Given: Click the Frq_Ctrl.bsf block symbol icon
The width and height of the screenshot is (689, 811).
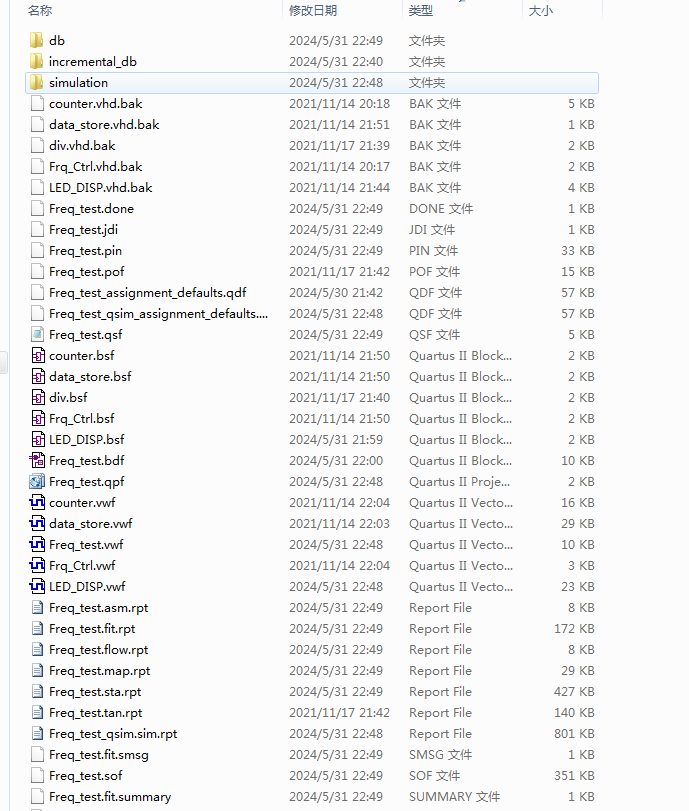Looking at the screenshot, I should pyautogui.click(x=38, y=419).
